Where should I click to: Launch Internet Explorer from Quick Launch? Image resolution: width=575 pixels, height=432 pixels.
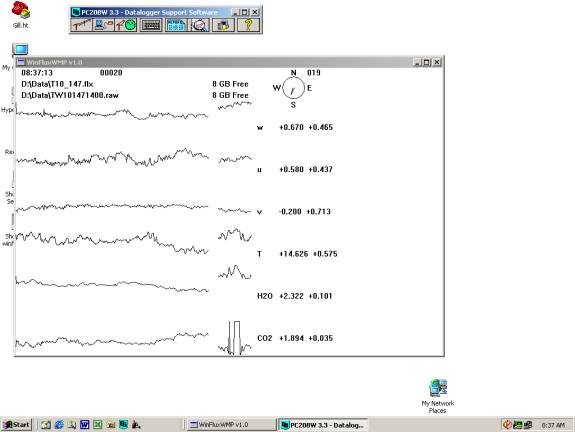pos(59,425)
